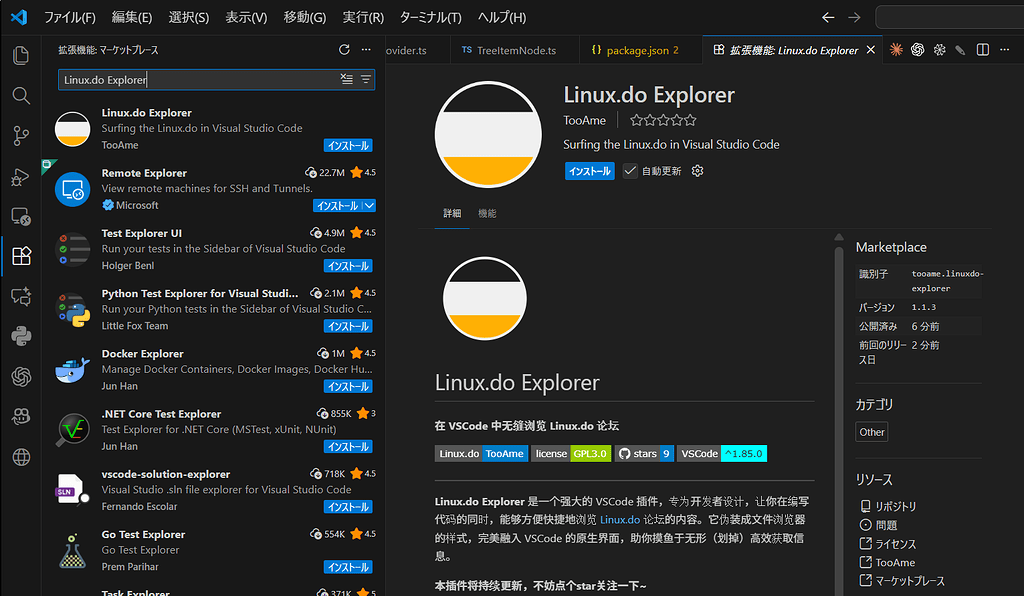Click the GitHub stars badge
The image size is (1024, 596).
tap(644, 454)
